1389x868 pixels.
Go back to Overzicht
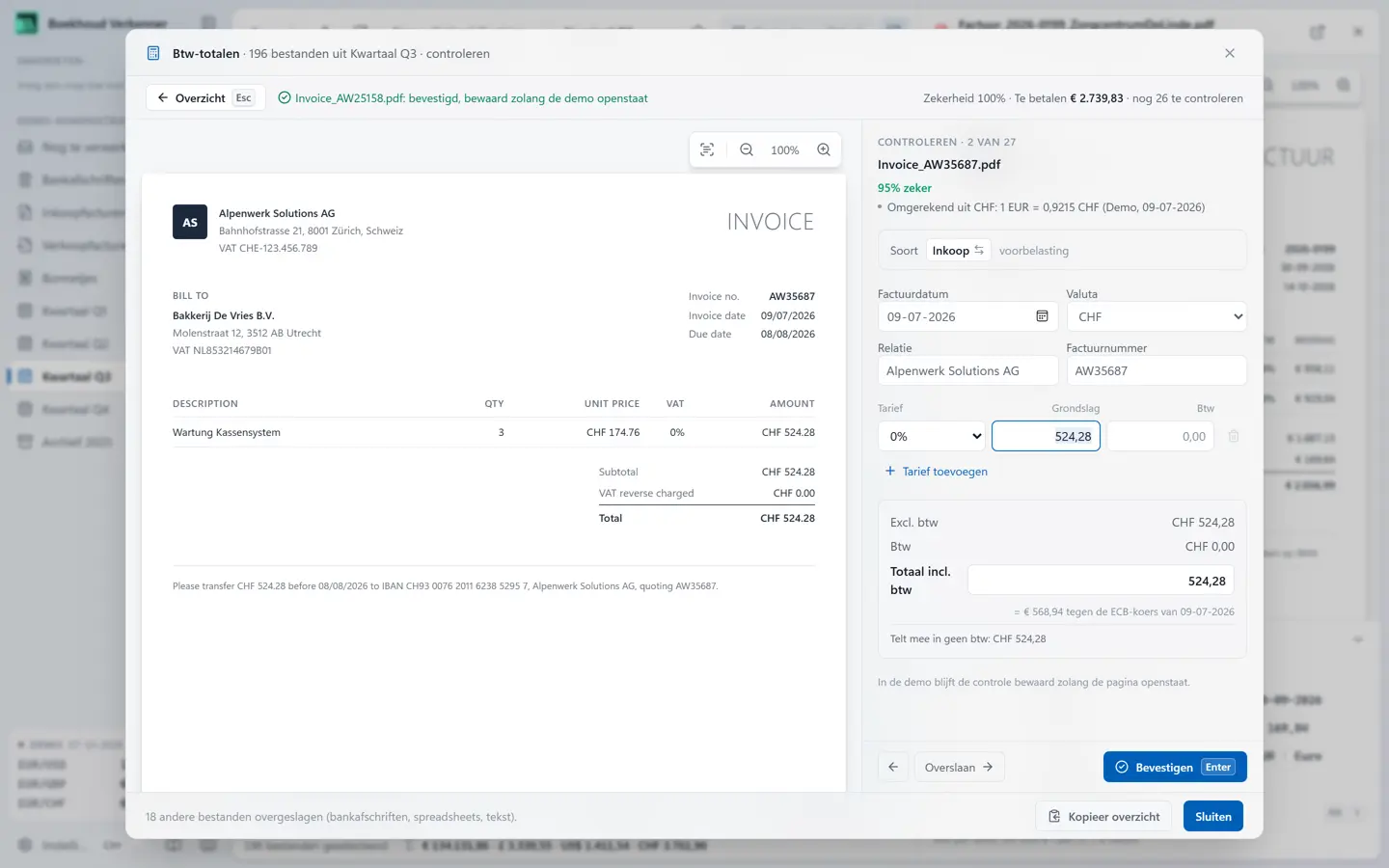[206, 97]
